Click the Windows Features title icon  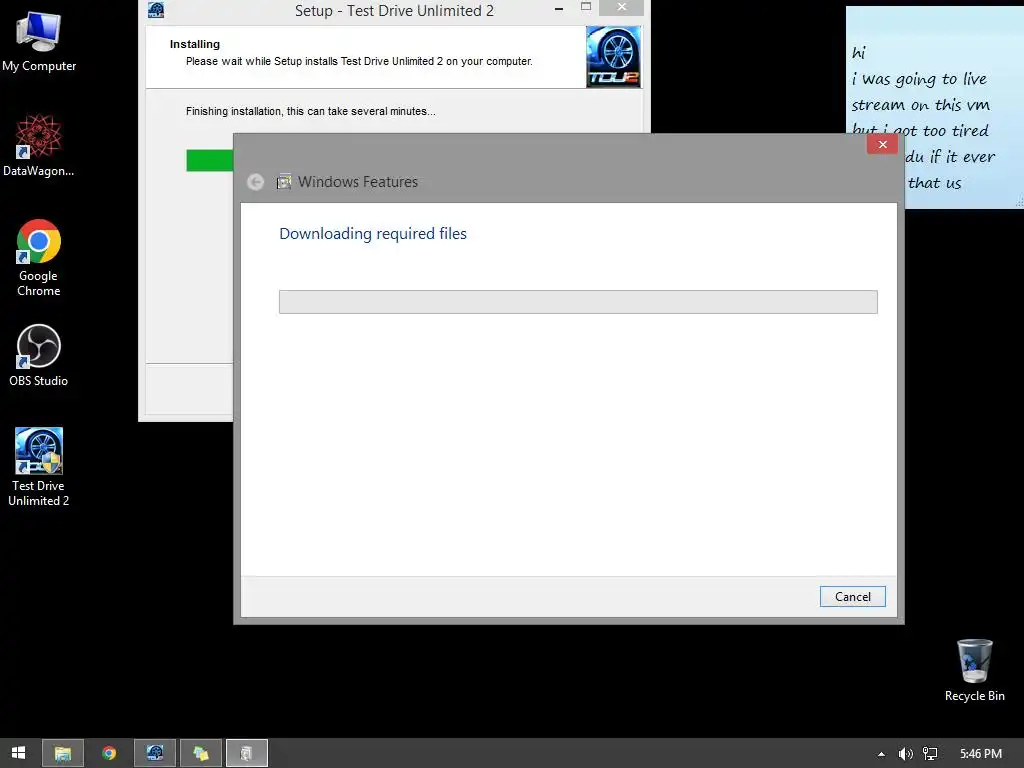pos(283,182)
